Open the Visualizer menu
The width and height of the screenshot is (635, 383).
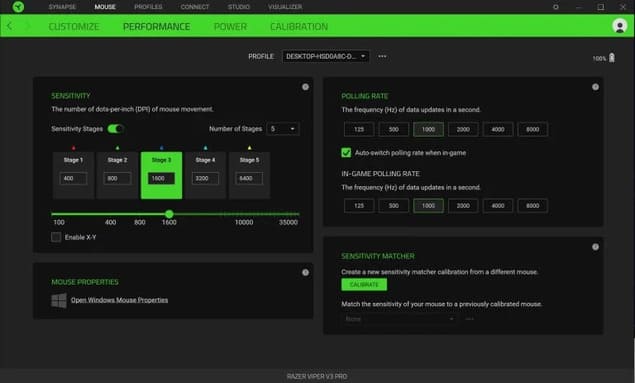pyautogui.click(x=285, y=7)
